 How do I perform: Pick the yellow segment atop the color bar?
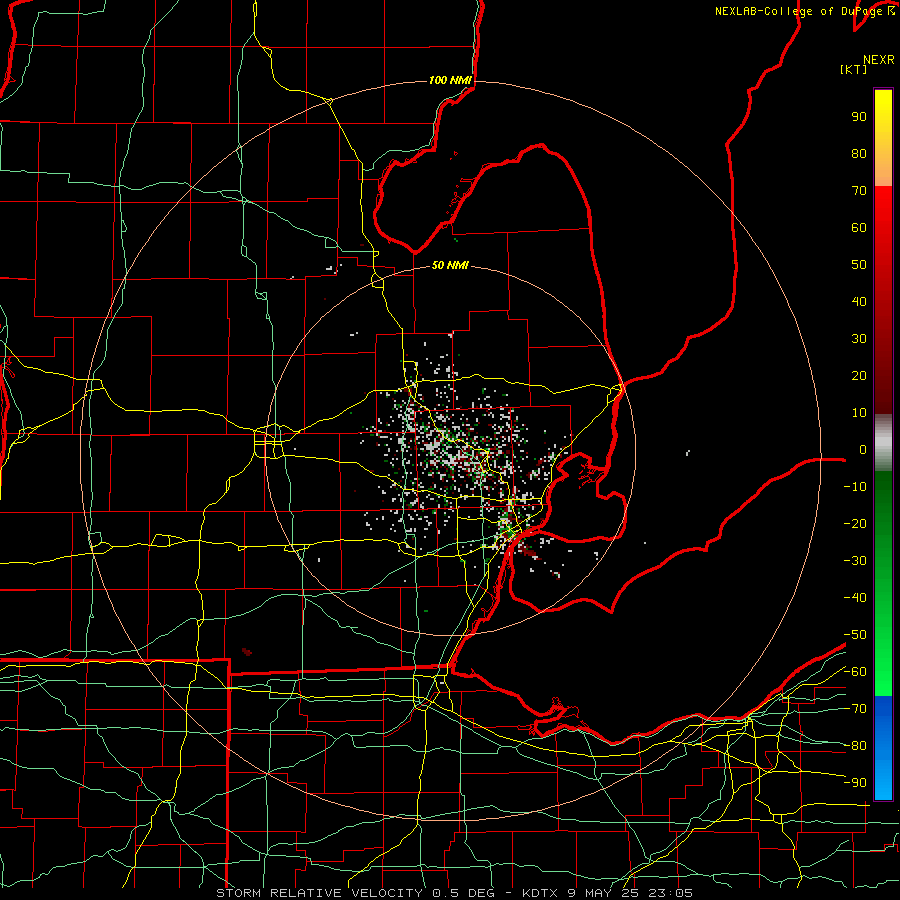pyautogui.click(x=883, y=138)
